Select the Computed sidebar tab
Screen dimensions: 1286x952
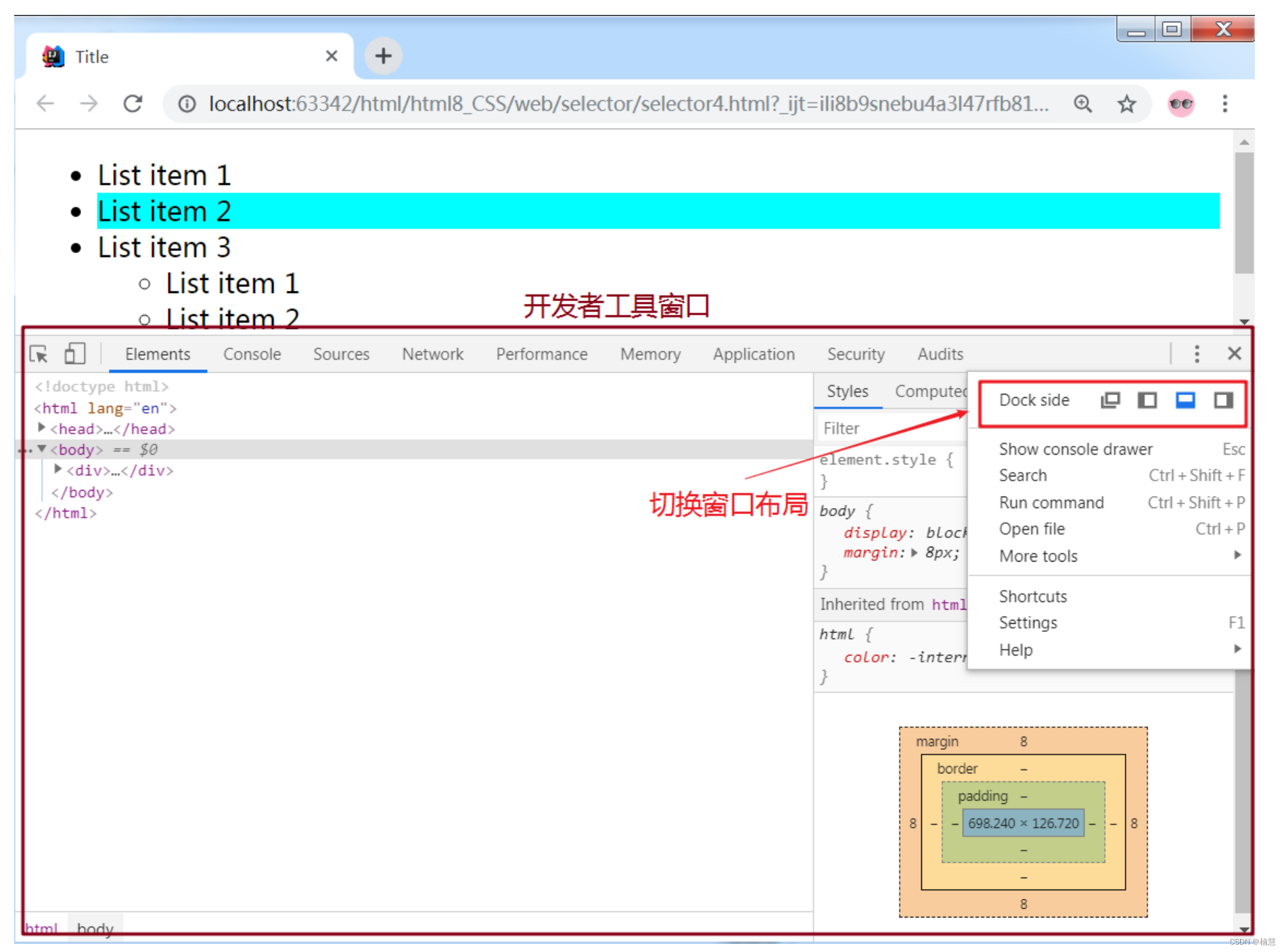pos(931,391)
